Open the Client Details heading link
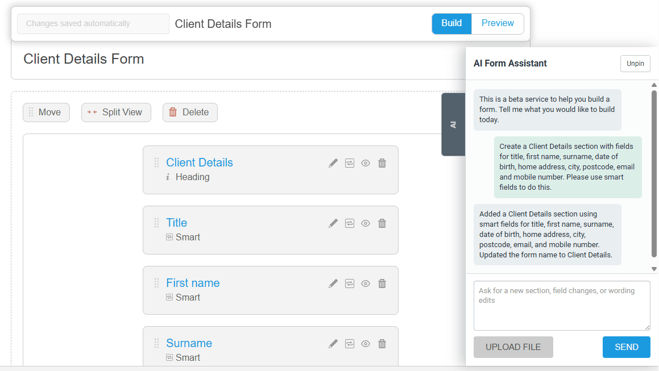Viewport: 659px width, 371px height. point(199,163)
